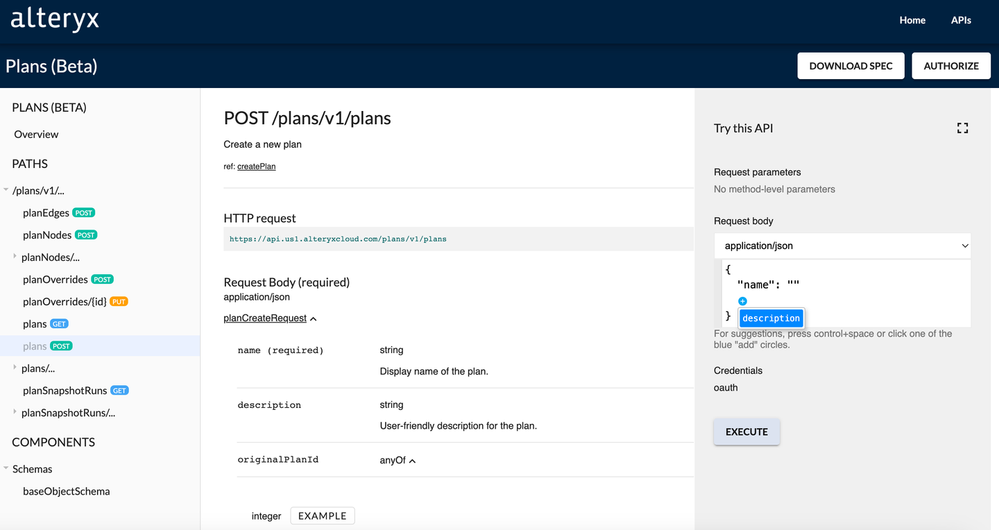Expand the Try this API panel to fullscreen
Viewport: 999px width, 530px height.
point(962,128)
